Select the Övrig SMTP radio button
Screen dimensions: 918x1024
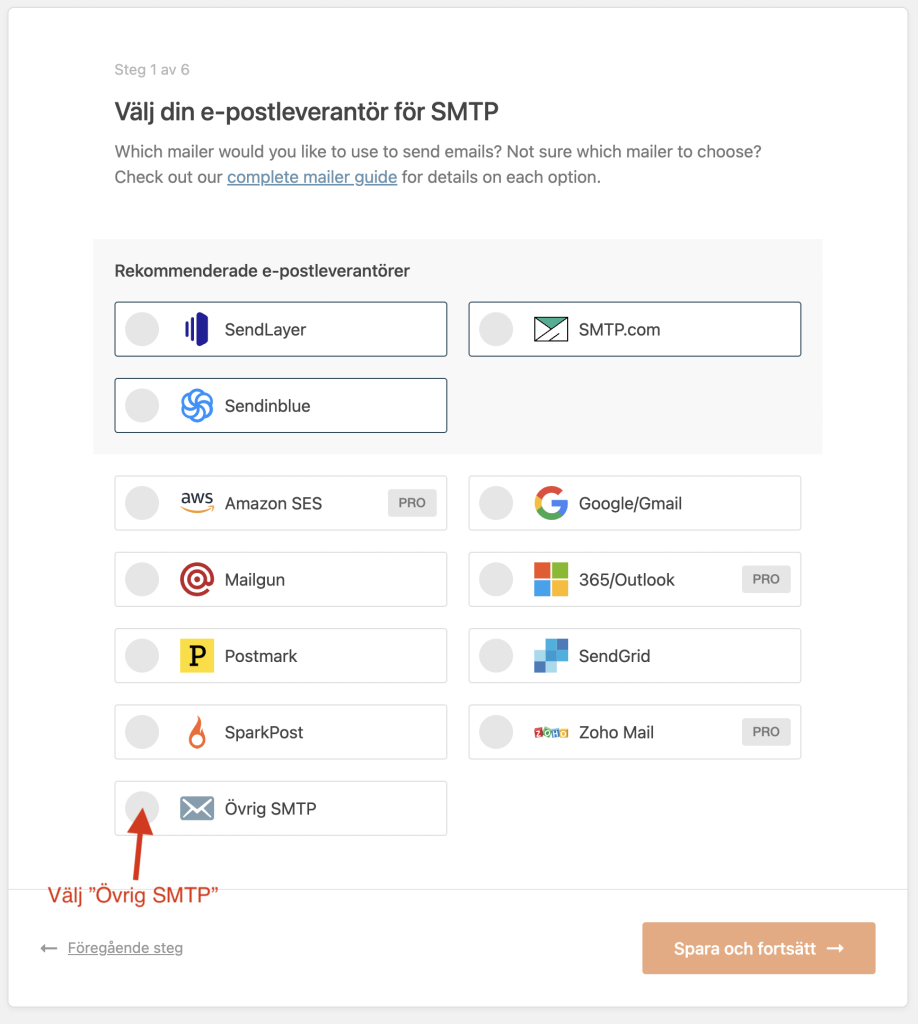142,808
